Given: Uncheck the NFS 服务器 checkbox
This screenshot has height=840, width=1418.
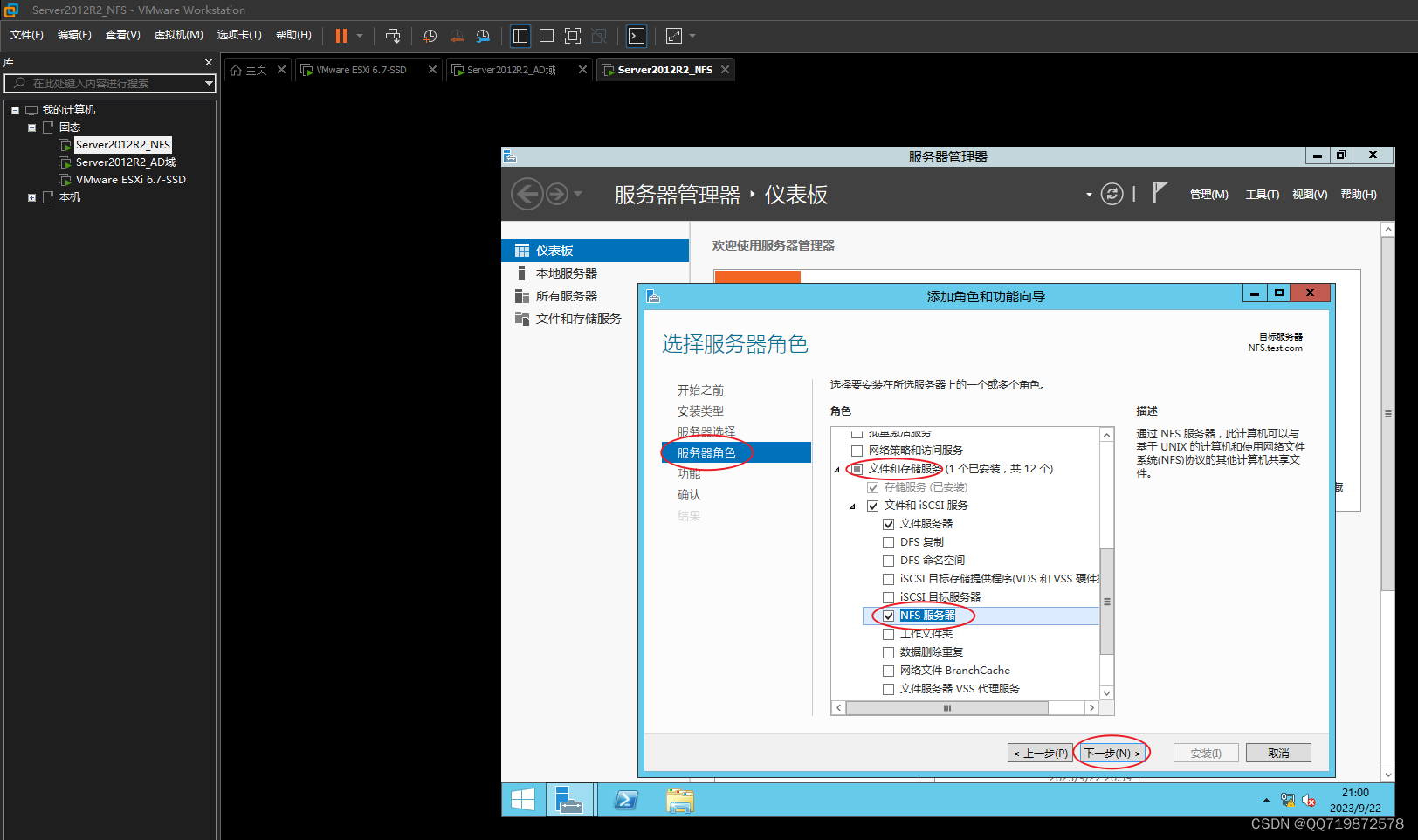Looking at the screenshot, I should pos(888,616).
